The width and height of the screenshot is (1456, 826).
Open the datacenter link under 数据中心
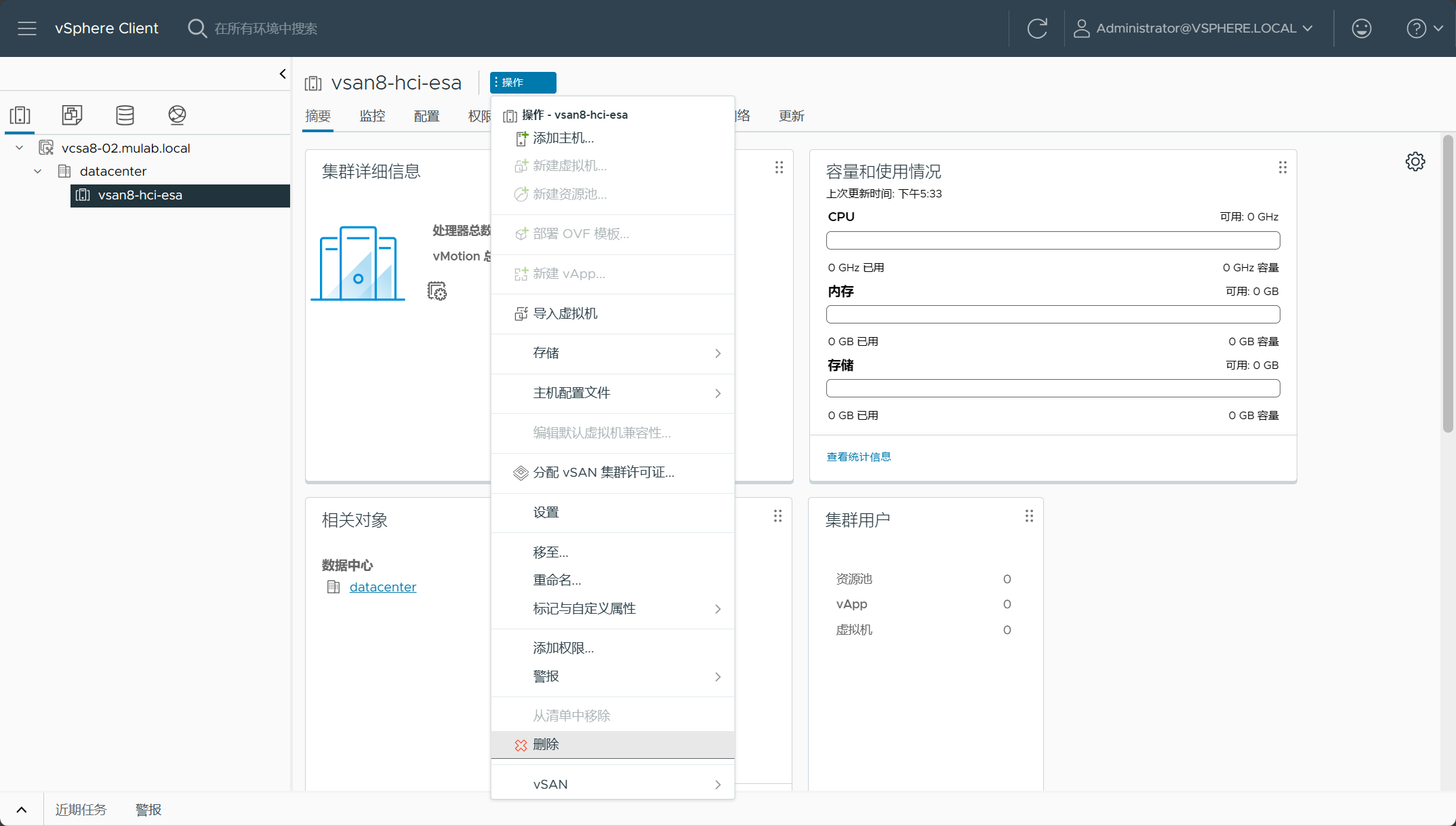[382, 587]
